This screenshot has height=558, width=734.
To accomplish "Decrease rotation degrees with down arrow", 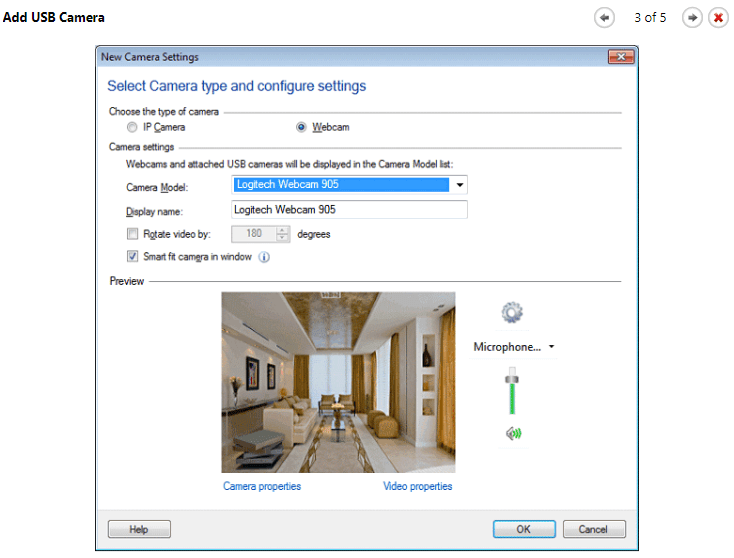I will pyautogui.click(x=282, y=237).
